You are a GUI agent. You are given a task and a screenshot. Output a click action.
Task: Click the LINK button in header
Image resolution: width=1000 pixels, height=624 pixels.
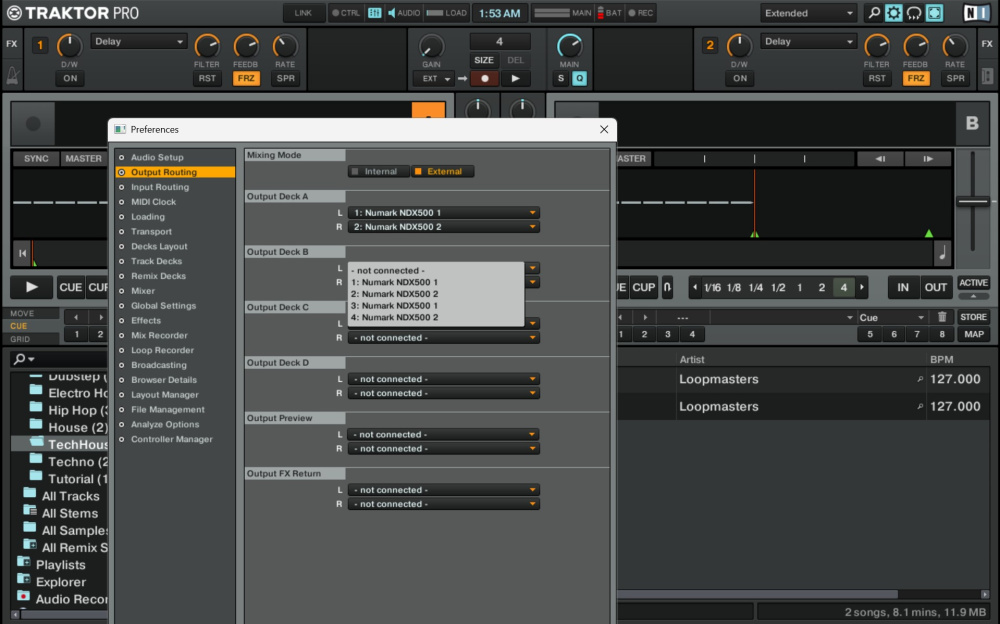click(303, 13)
